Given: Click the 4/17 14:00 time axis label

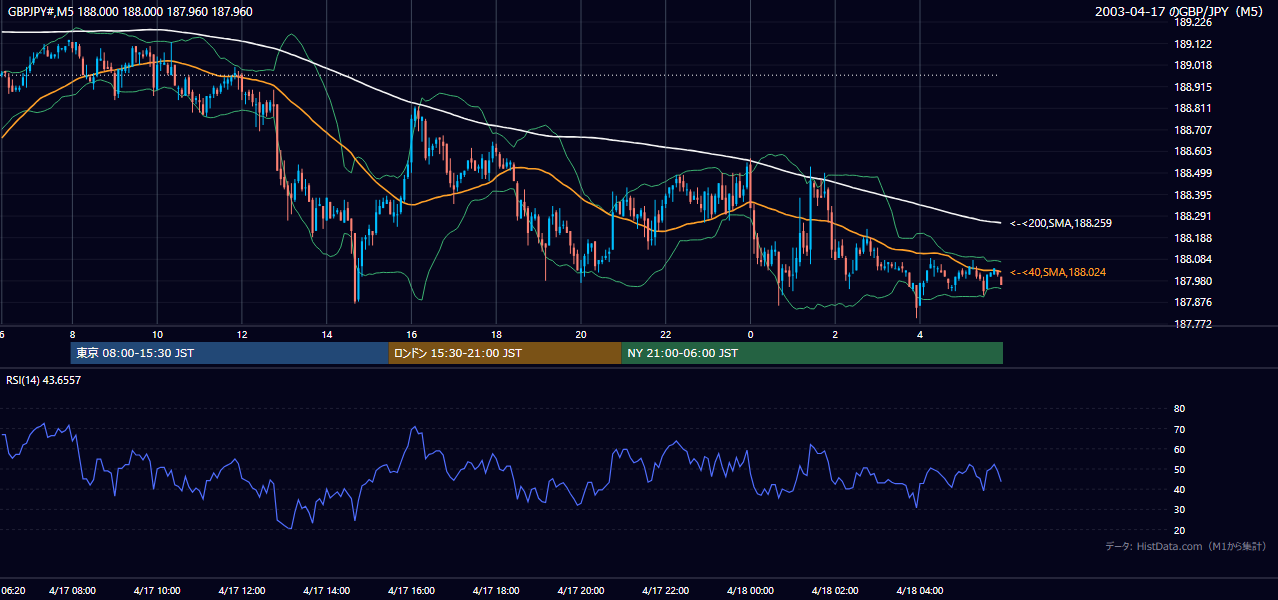Looking at the screenshot, I should pyautogui.click(x=326, y=591).
